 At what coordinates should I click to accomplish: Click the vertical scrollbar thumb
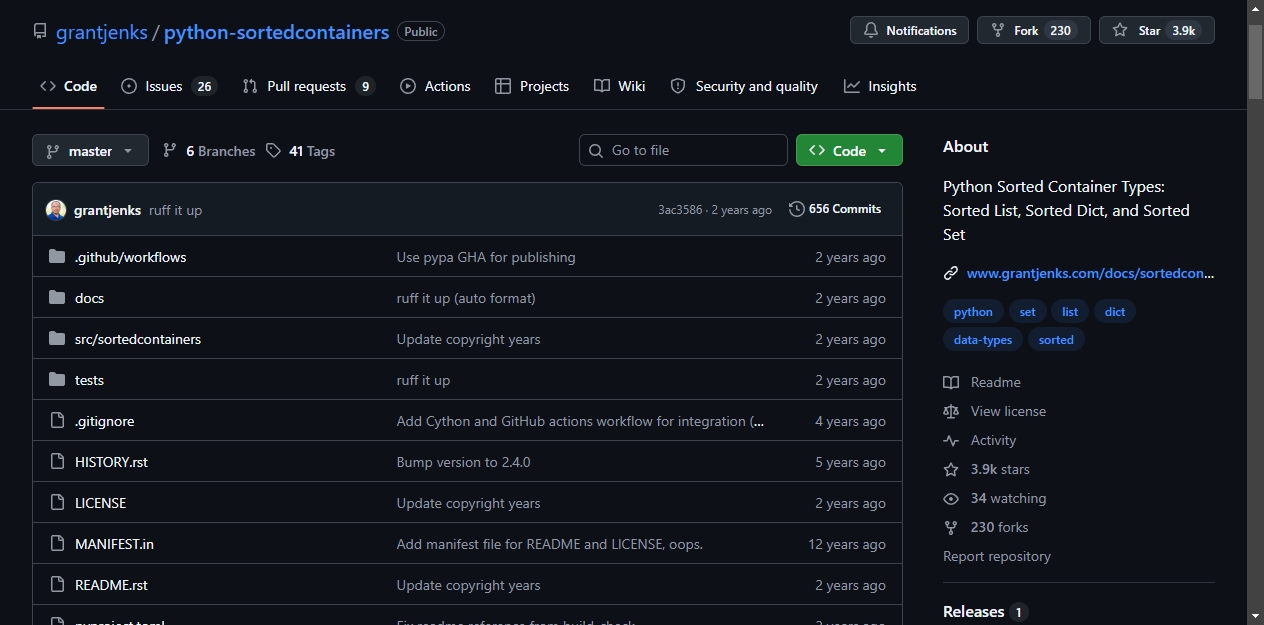pos(1255,60)
